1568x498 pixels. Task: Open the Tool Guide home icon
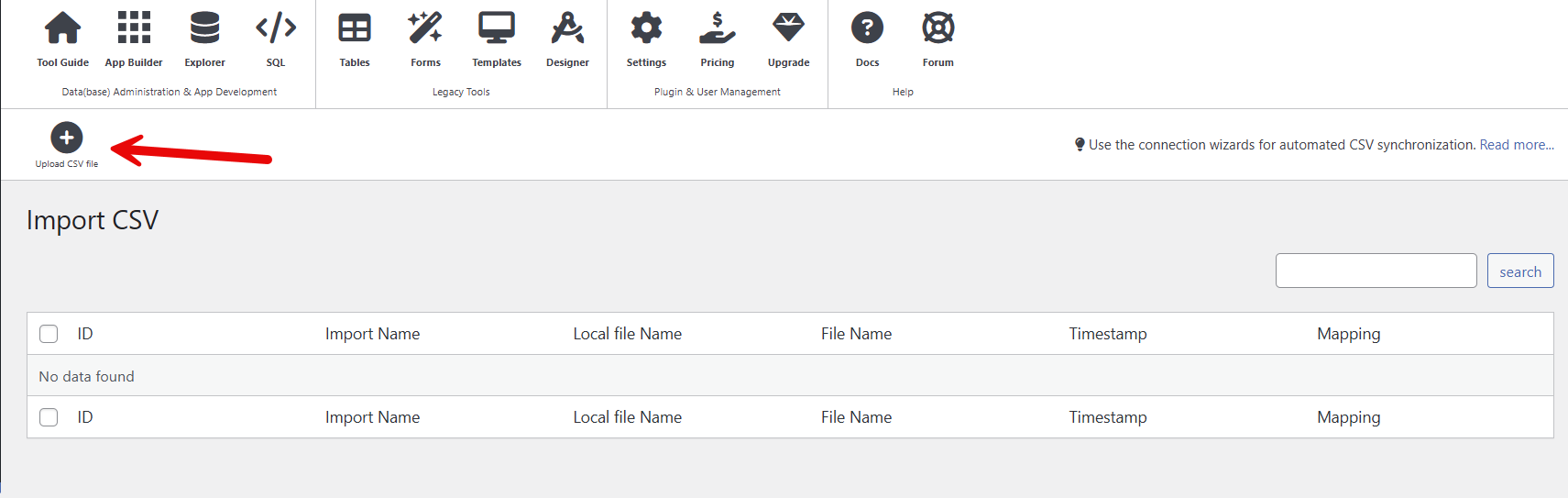62,28
